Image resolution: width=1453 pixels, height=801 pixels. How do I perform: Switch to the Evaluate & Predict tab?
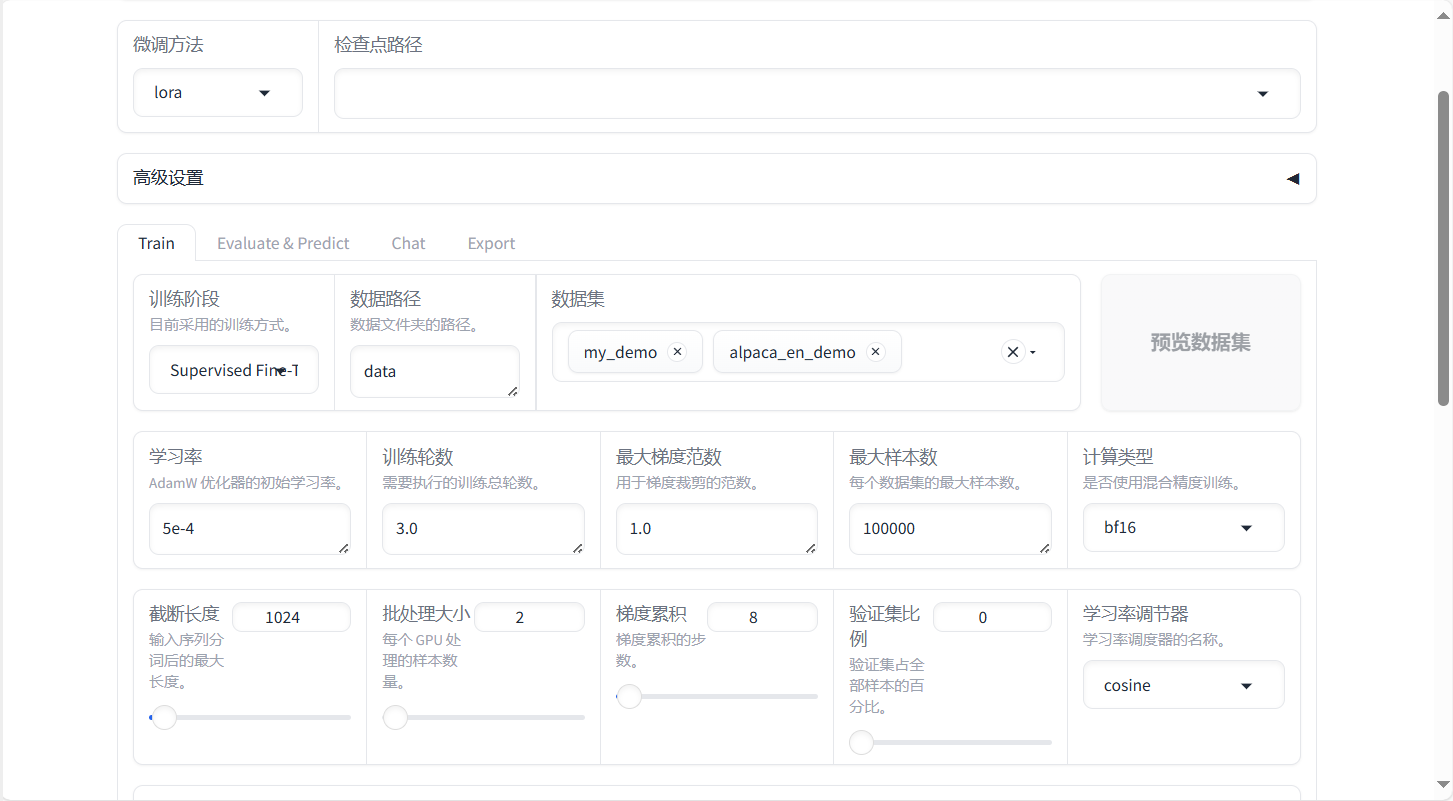[283, 244]
